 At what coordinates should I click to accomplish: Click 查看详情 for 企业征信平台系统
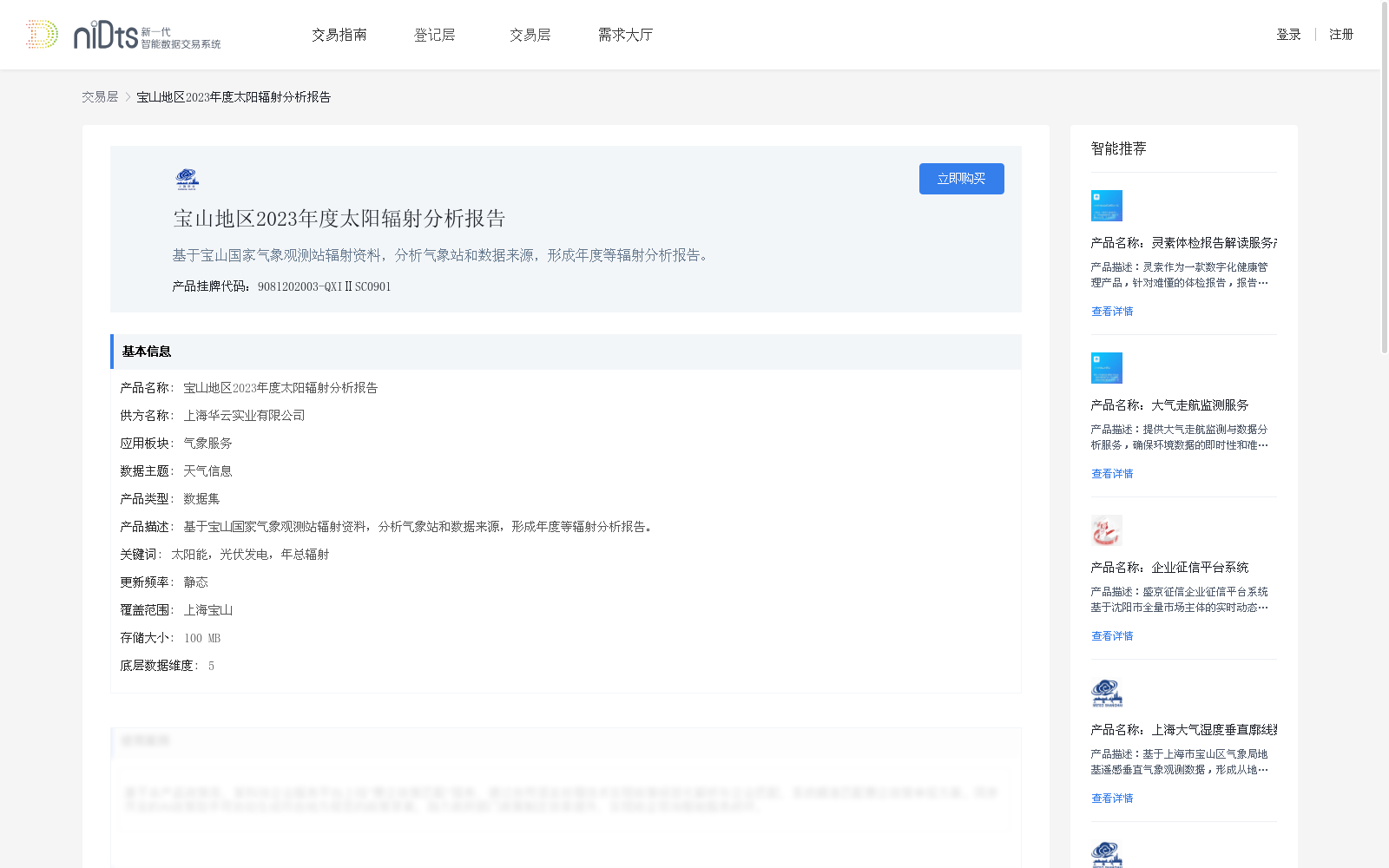pos(1112,636)
